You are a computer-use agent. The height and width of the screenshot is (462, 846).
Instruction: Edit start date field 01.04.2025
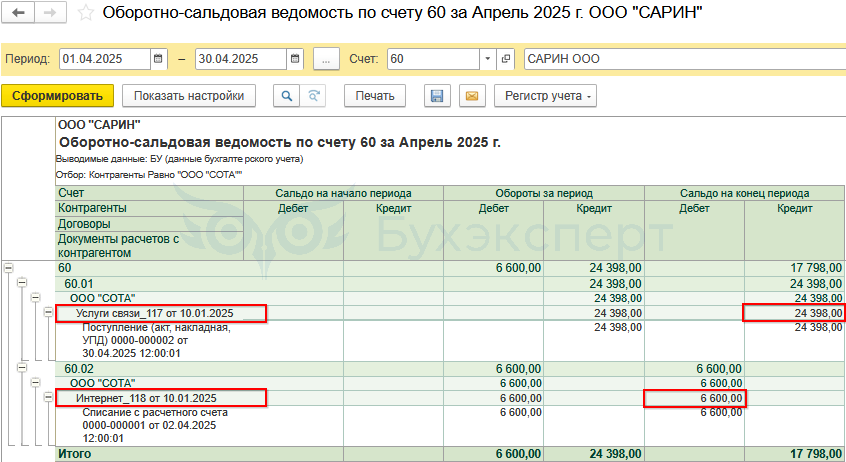click(105, 59)
